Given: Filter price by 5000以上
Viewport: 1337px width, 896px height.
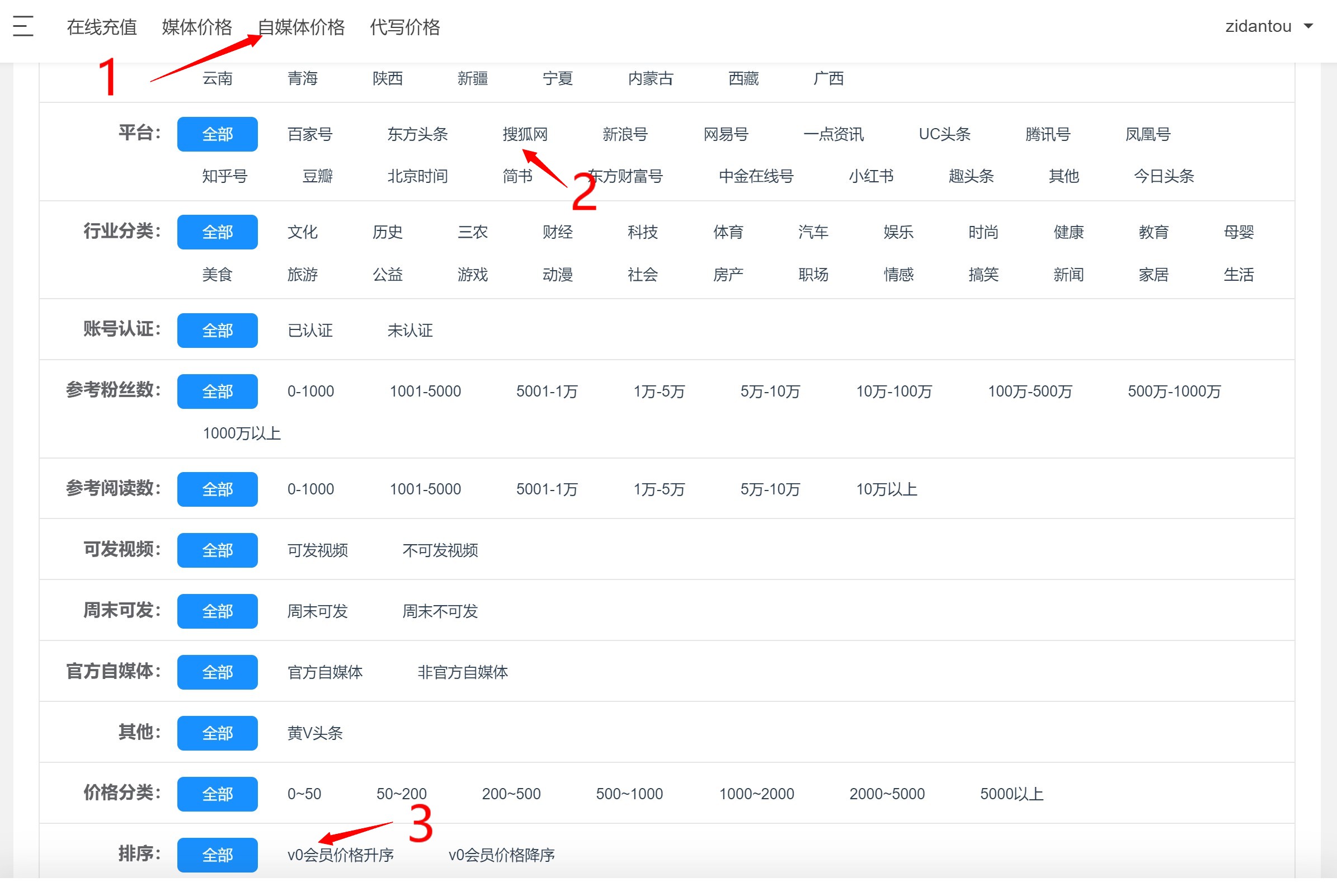Looking at the screenshot, I should [1012, 794].
